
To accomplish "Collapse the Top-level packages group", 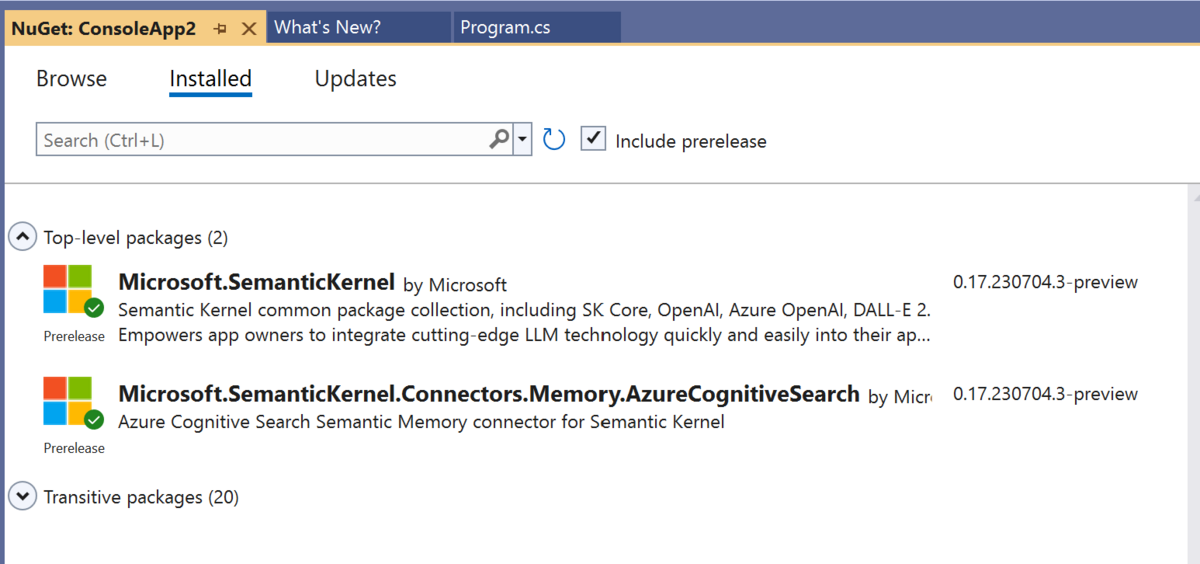I will click(x=20, y=238).
